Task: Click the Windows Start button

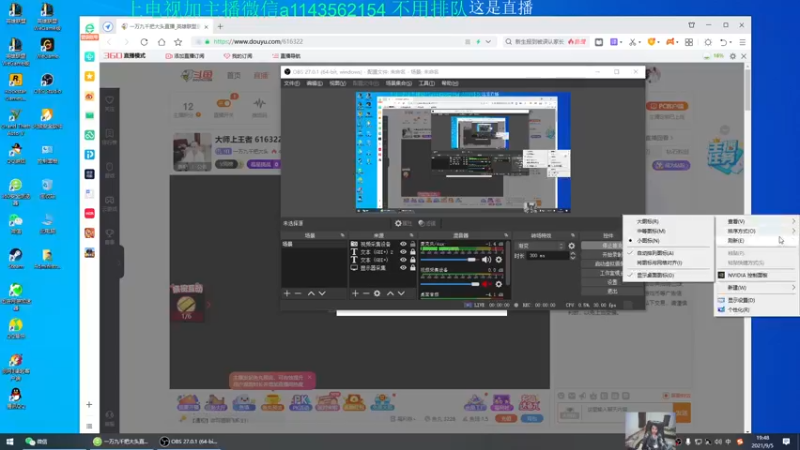Action: click(x=9, y=441)
